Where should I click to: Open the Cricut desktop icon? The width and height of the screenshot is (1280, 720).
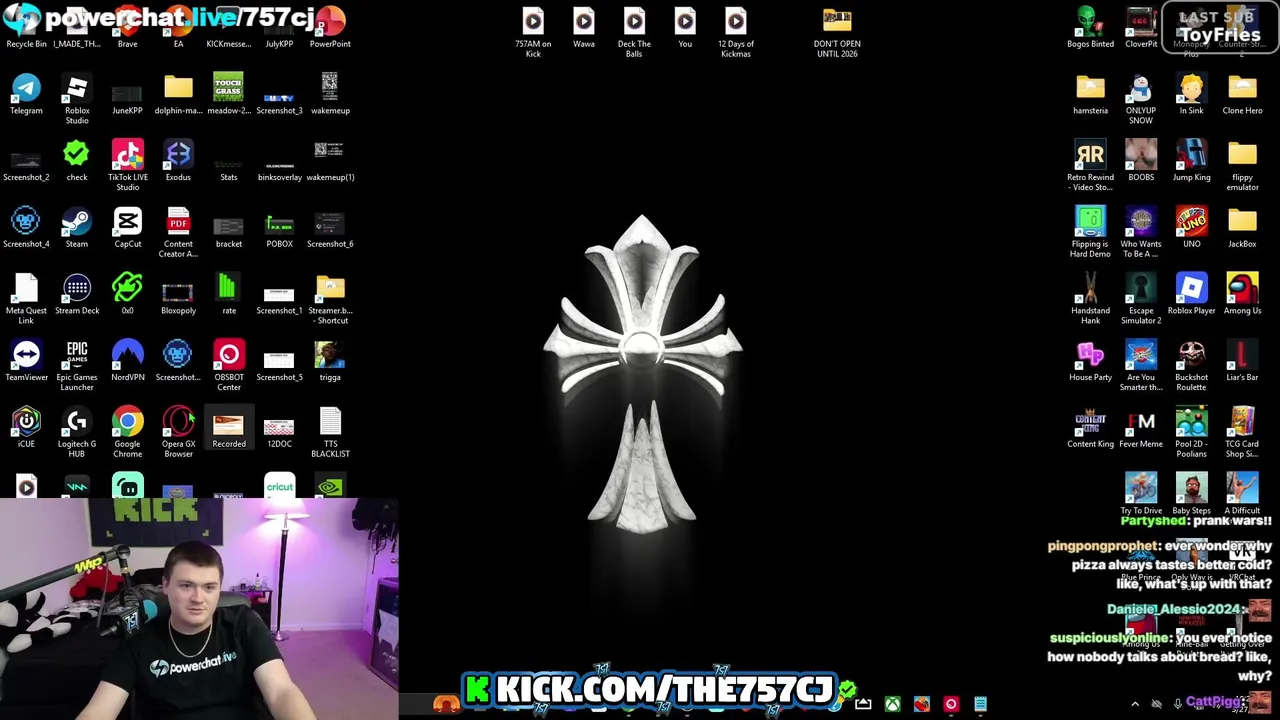click(279, 486)
